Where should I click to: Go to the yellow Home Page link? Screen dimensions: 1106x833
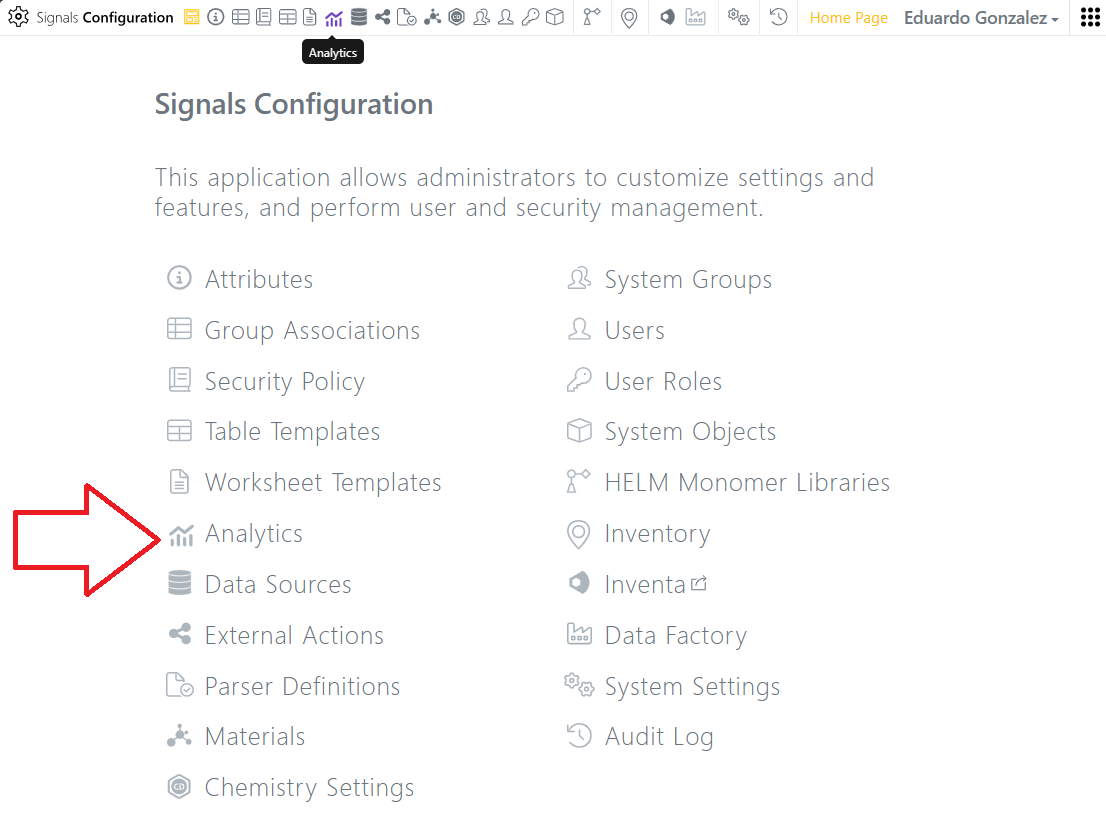pos(848,18)
